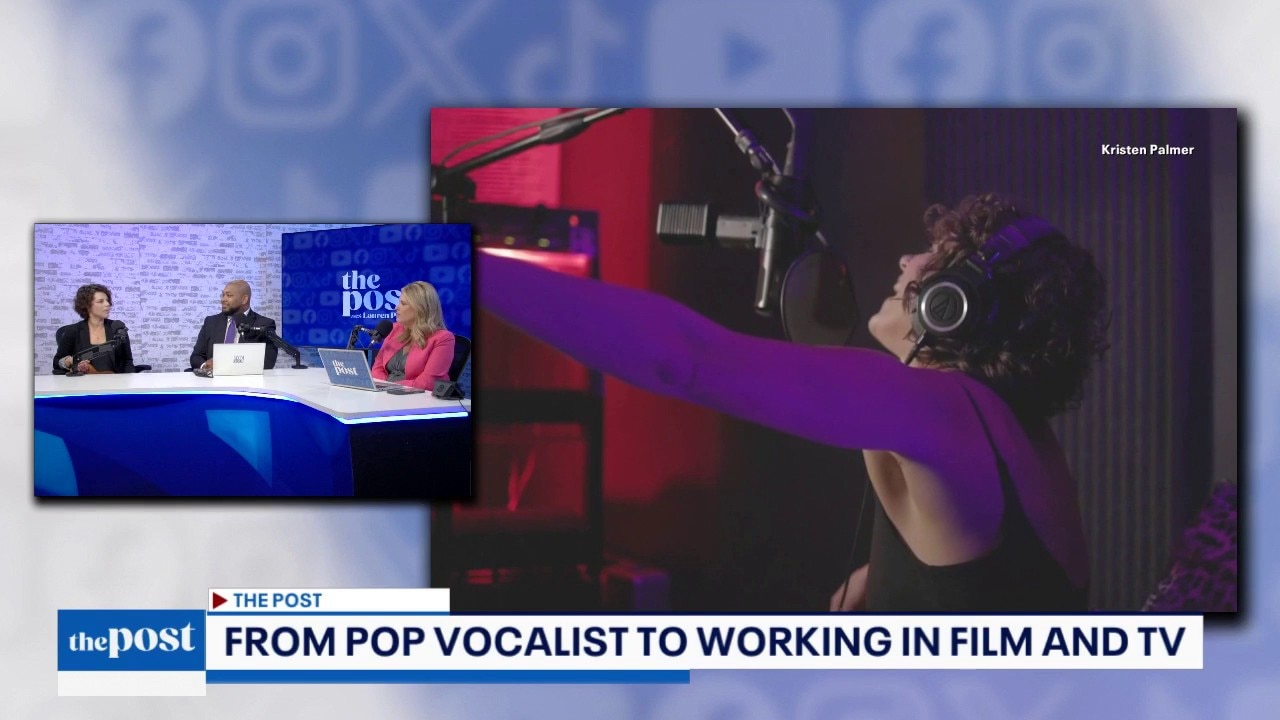Click the Kristen Palmer photo credit text
This screenshot has width=1280, height=720.
click(x=1147, y=150)
